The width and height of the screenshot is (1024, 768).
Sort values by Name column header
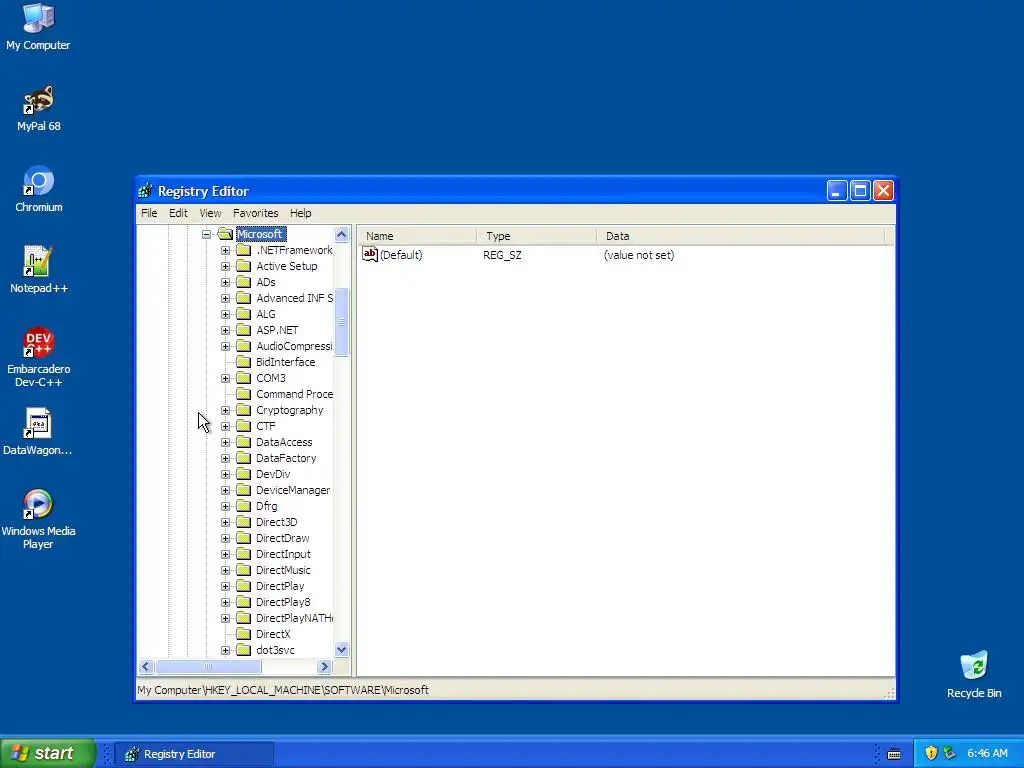[418, 236]
